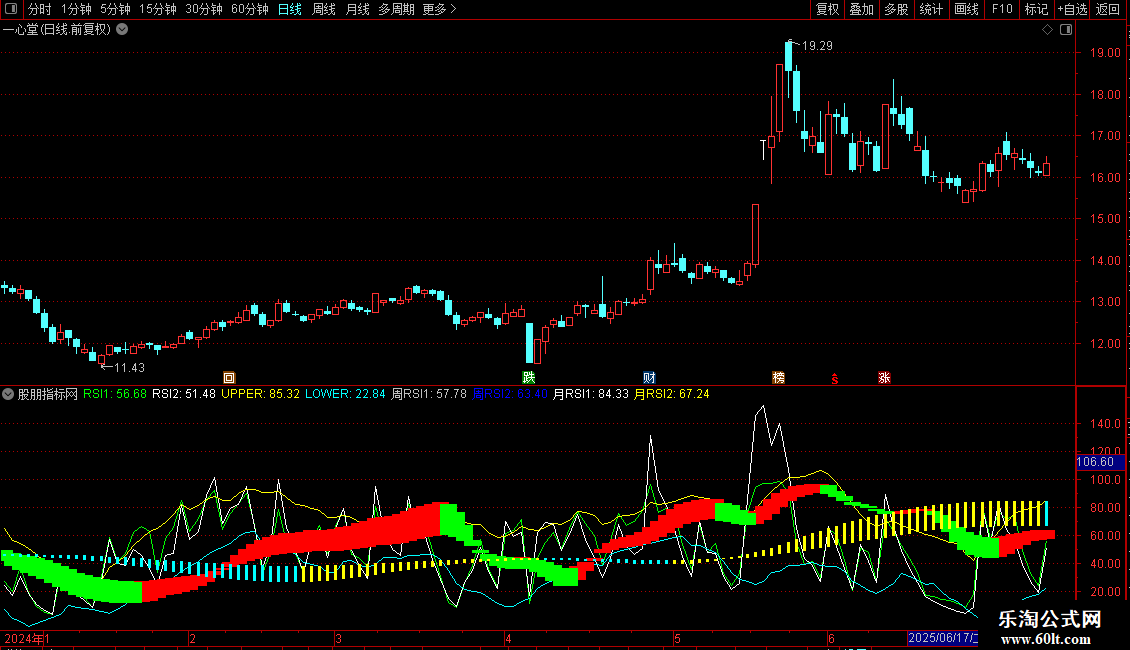This screenshot has width=1130, height=650.
Task: Switch to 月线 monthly chart
Action: [357, 9]
